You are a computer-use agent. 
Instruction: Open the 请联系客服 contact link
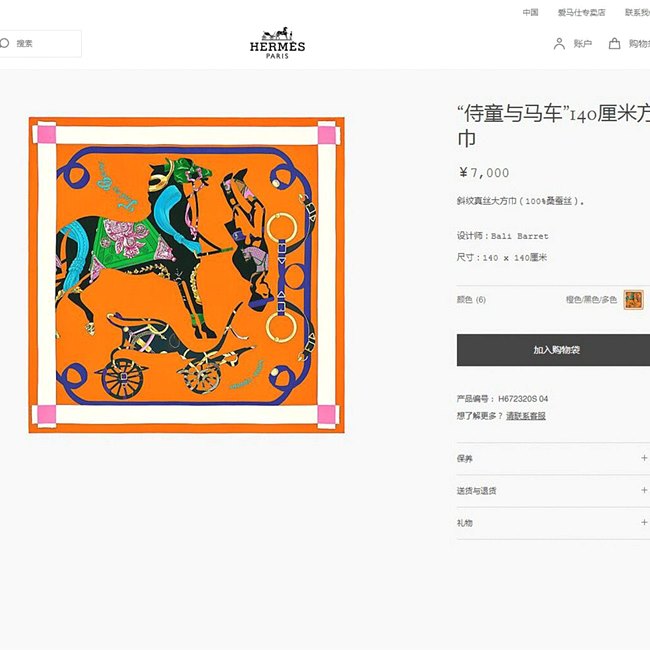click(526, 416)
